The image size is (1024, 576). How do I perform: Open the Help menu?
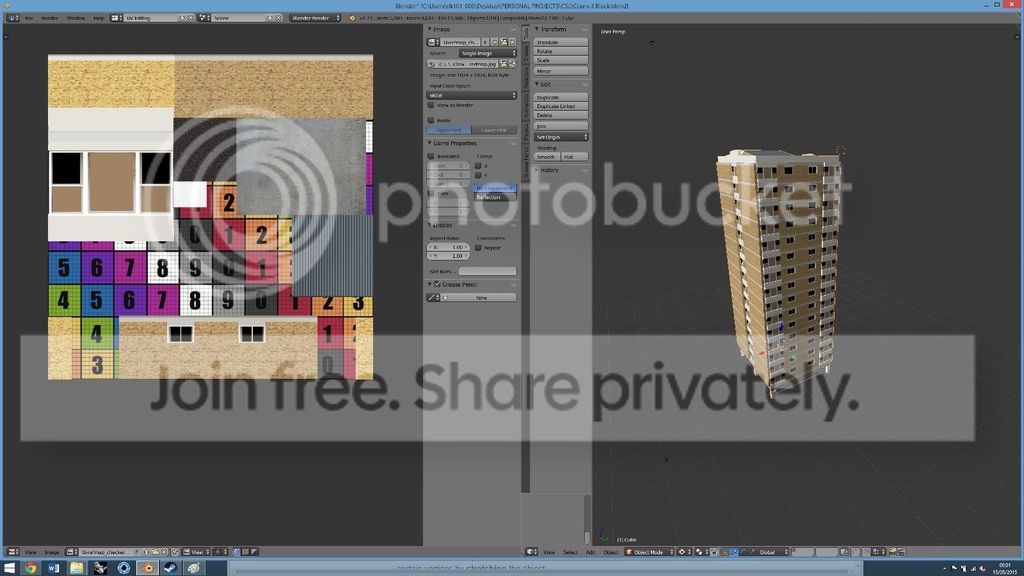(99, 18)
